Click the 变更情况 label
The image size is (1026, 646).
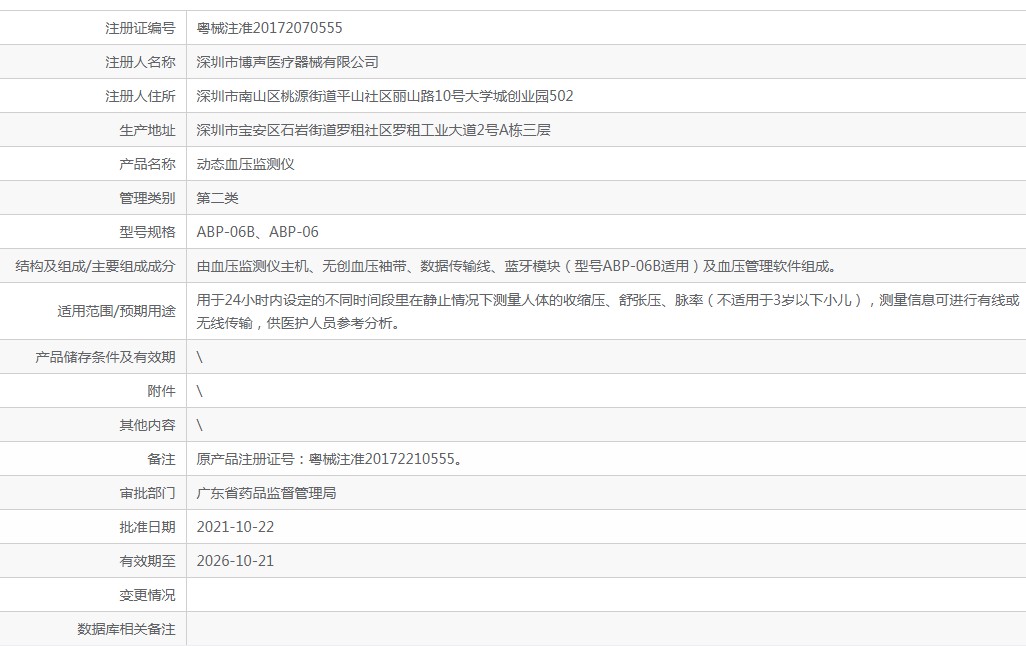[147, 596]
